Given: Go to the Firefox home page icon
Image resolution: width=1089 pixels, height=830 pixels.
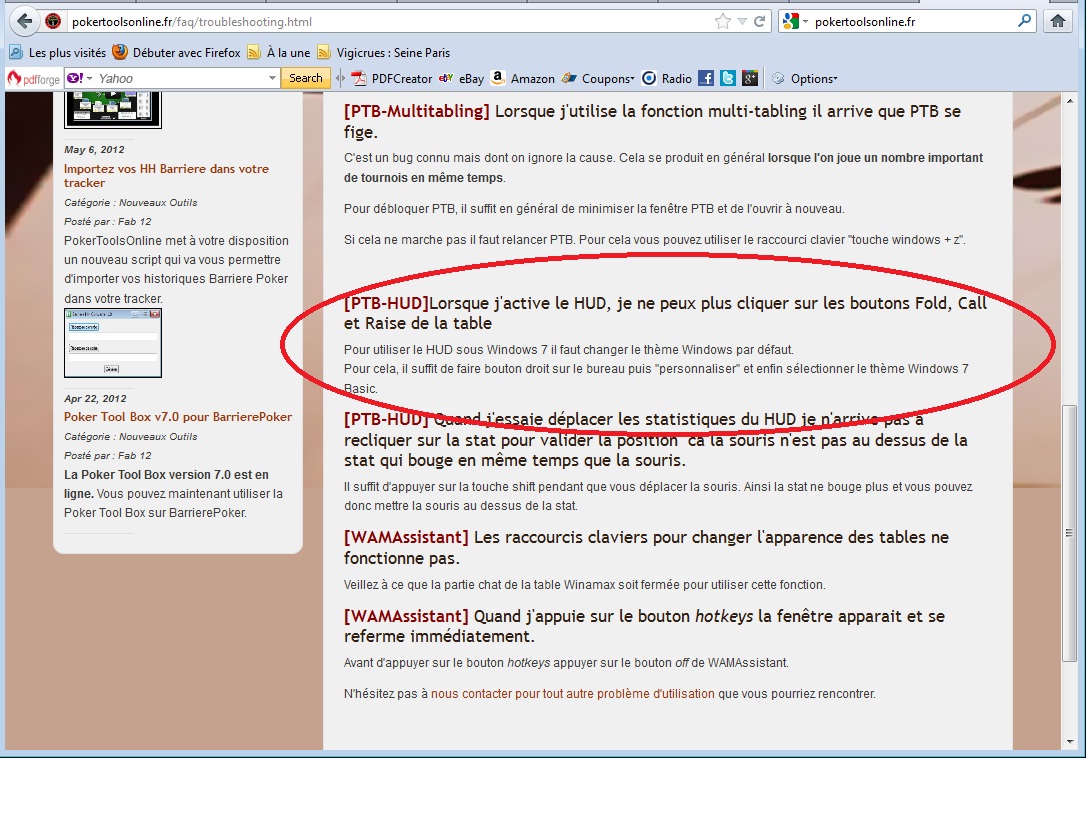Looking at the screenshot, I should (x=1058, y=21).
